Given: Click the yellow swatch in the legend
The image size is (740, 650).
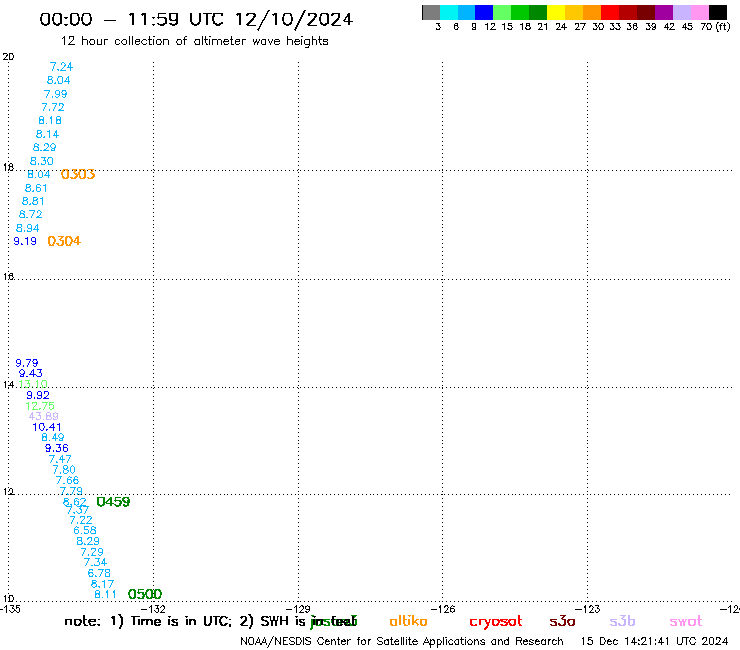Looking at the screenshot, I should pos(556,12).
